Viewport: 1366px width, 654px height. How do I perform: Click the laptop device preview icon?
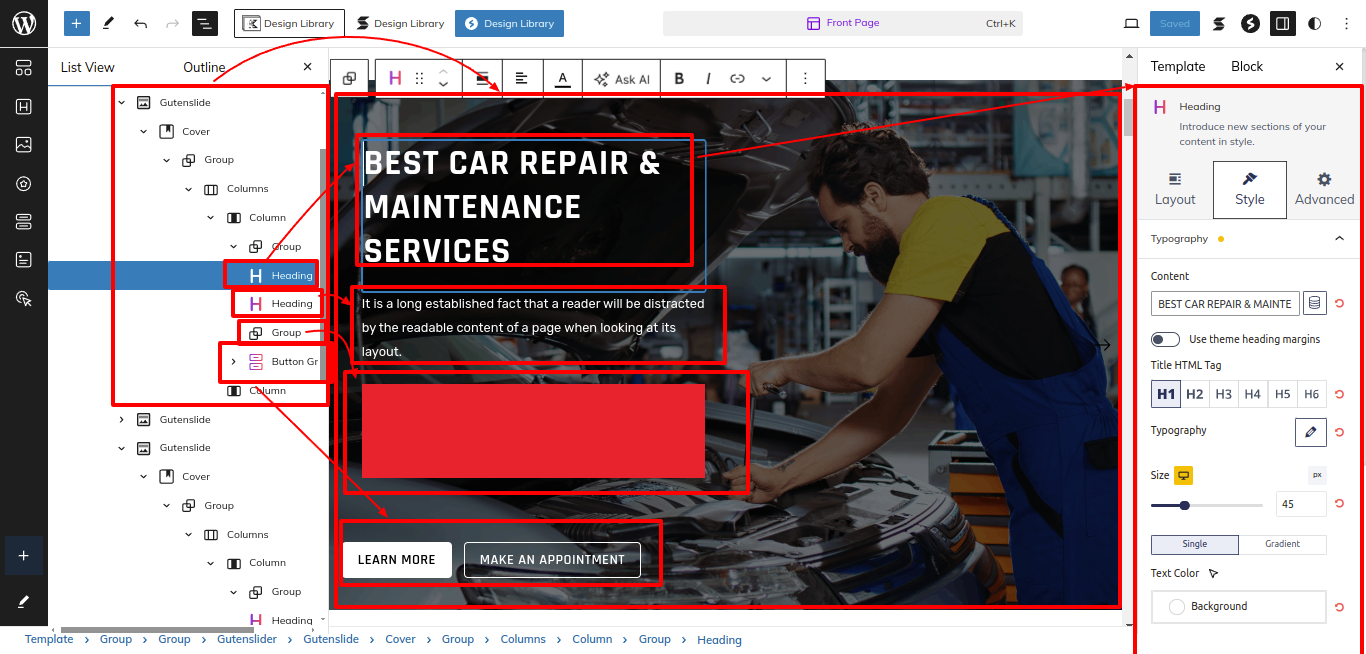1132,23
